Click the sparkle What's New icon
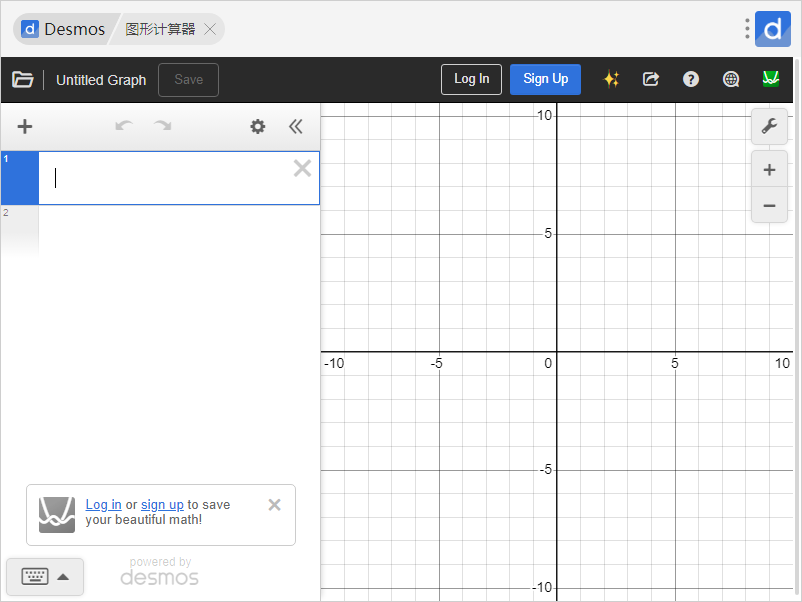The width and height of the screenshot is (802, 602). point(611,79)
